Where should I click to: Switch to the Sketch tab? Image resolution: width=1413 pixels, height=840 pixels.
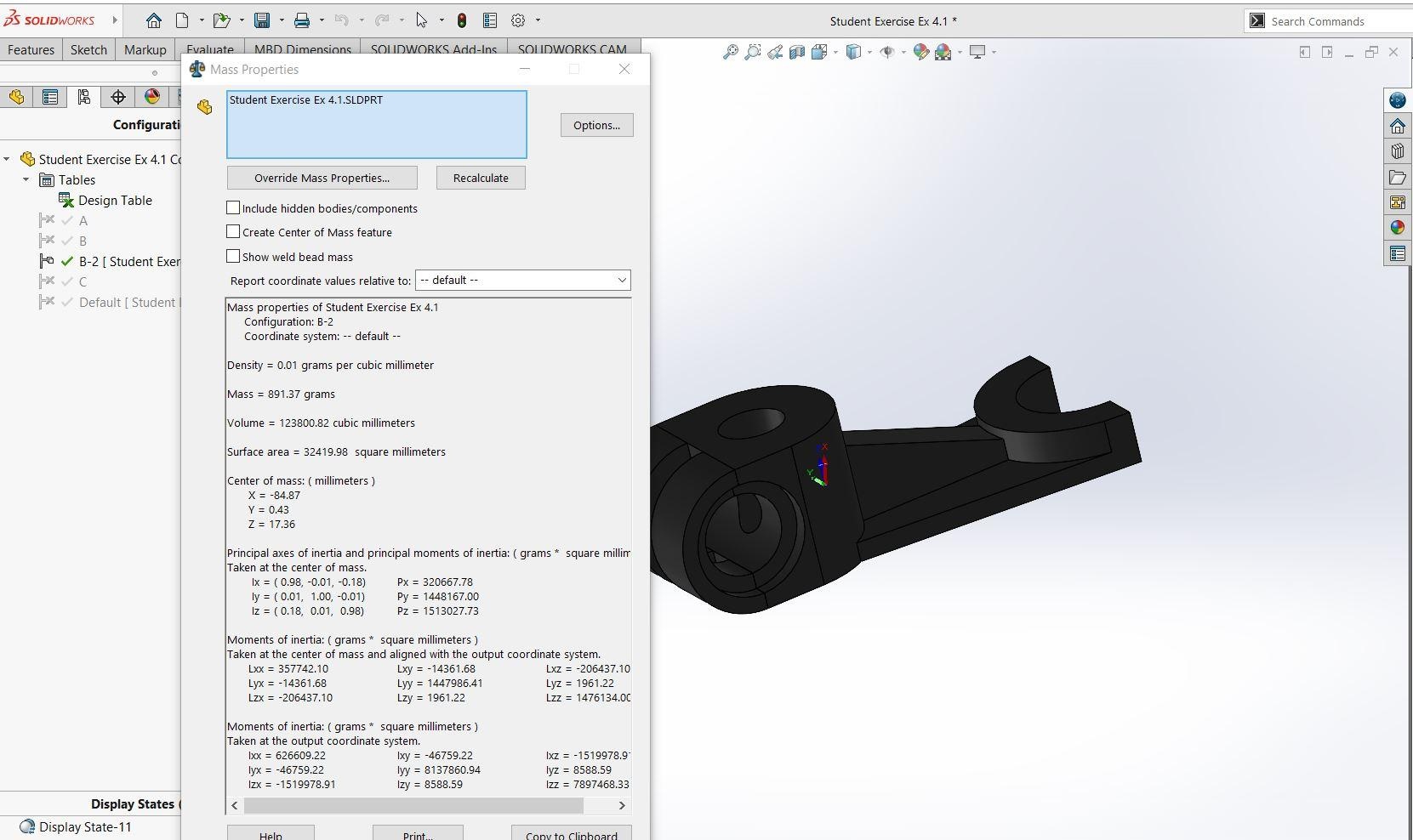88,50
